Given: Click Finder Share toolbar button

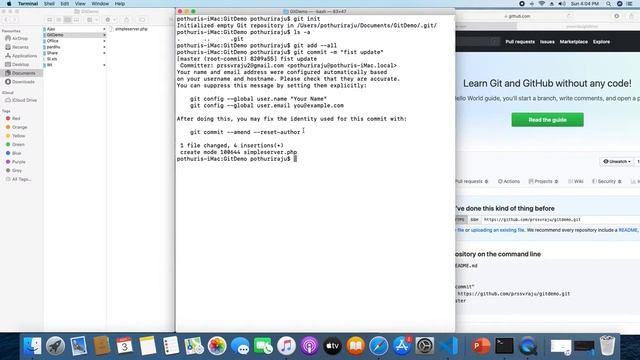Looking at the screenshot, I should (126, 20).
